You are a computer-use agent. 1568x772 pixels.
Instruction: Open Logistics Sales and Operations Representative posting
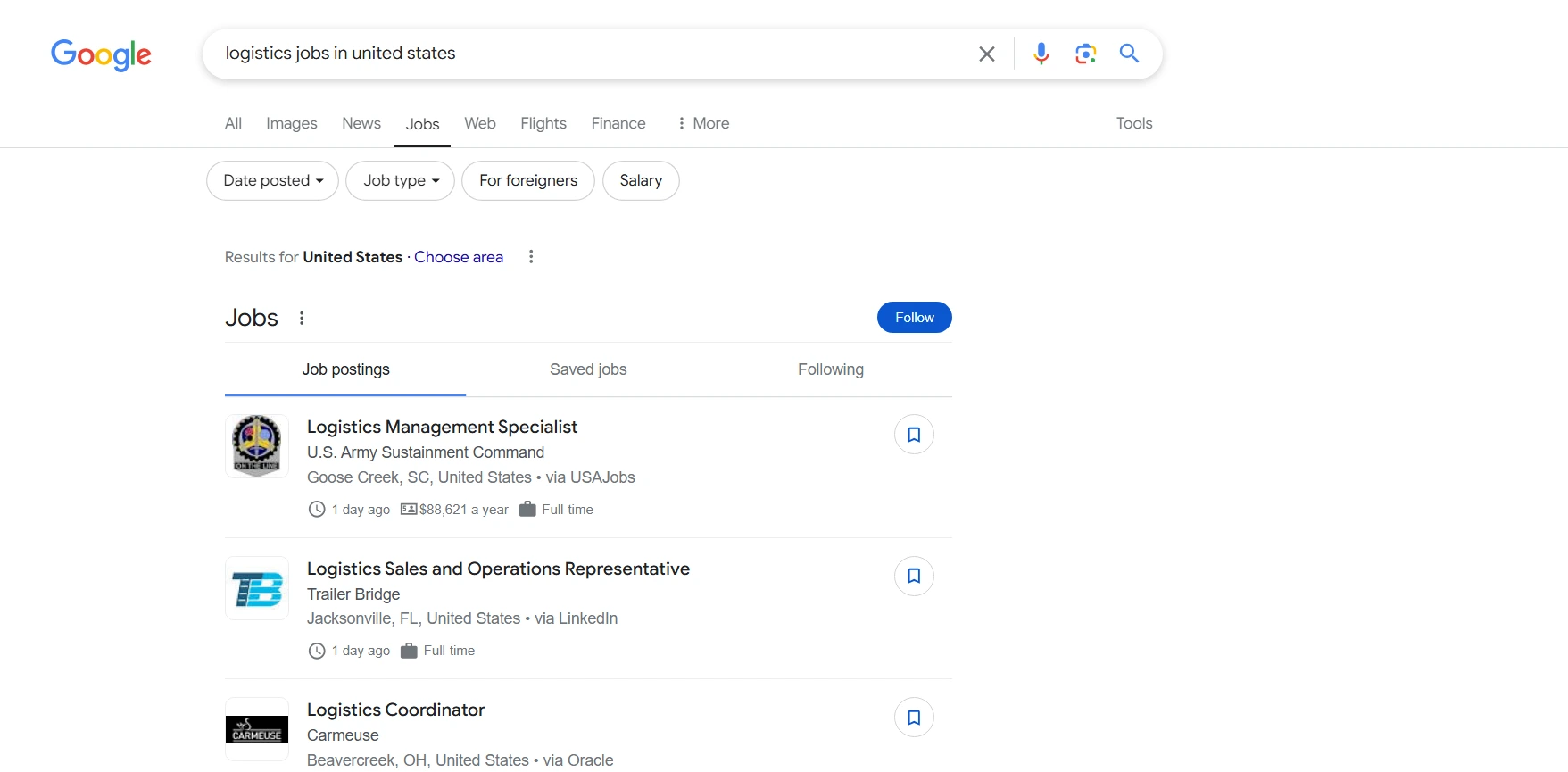[x=498, y=569]
